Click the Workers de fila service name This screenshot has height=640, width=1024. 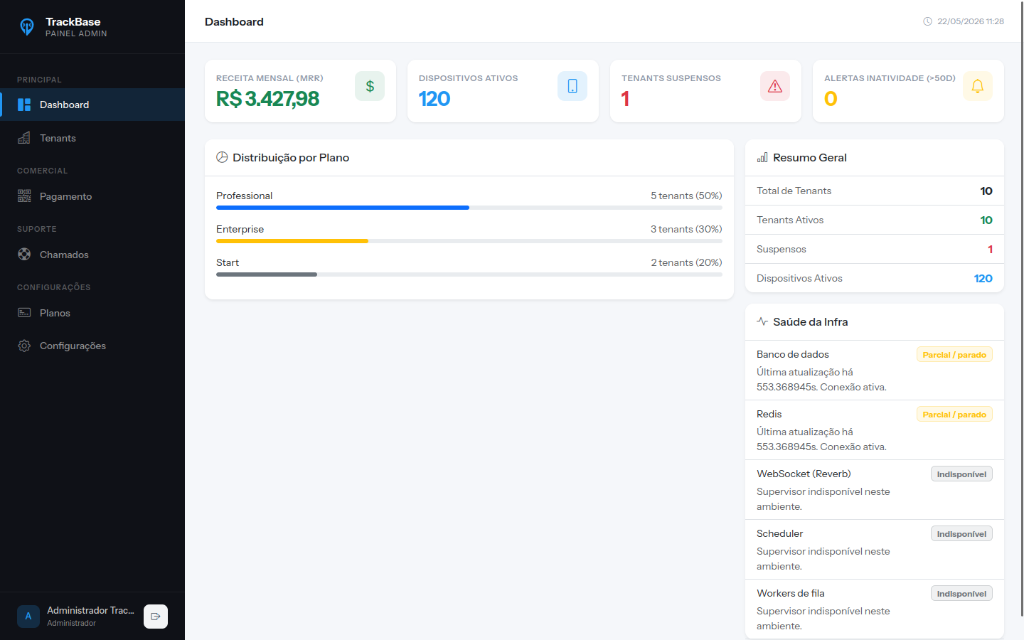click(790, 593)
